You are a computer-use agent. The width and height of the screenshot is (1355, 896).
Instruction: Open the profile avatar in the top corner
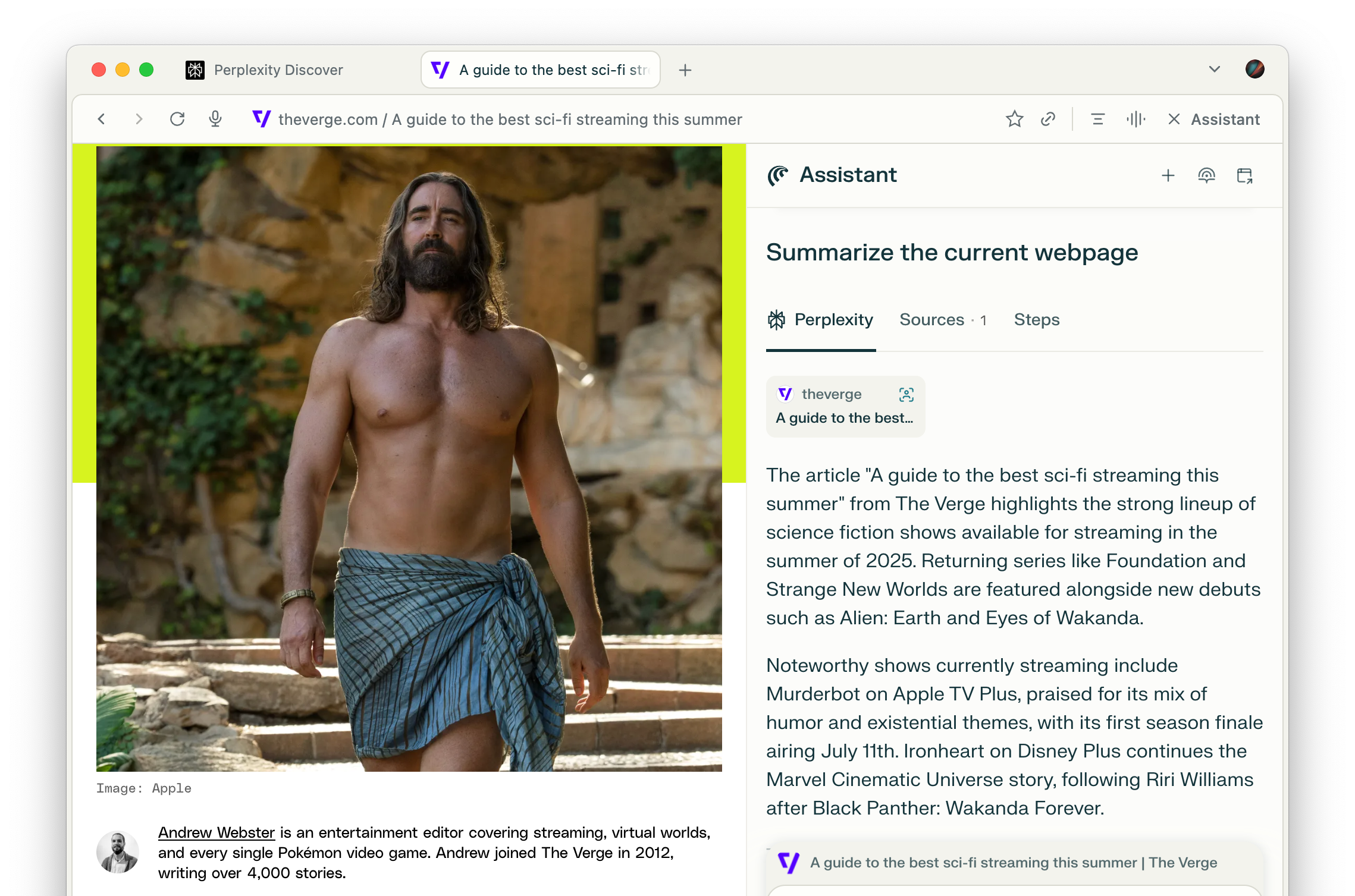click(x=1254, y=70)
